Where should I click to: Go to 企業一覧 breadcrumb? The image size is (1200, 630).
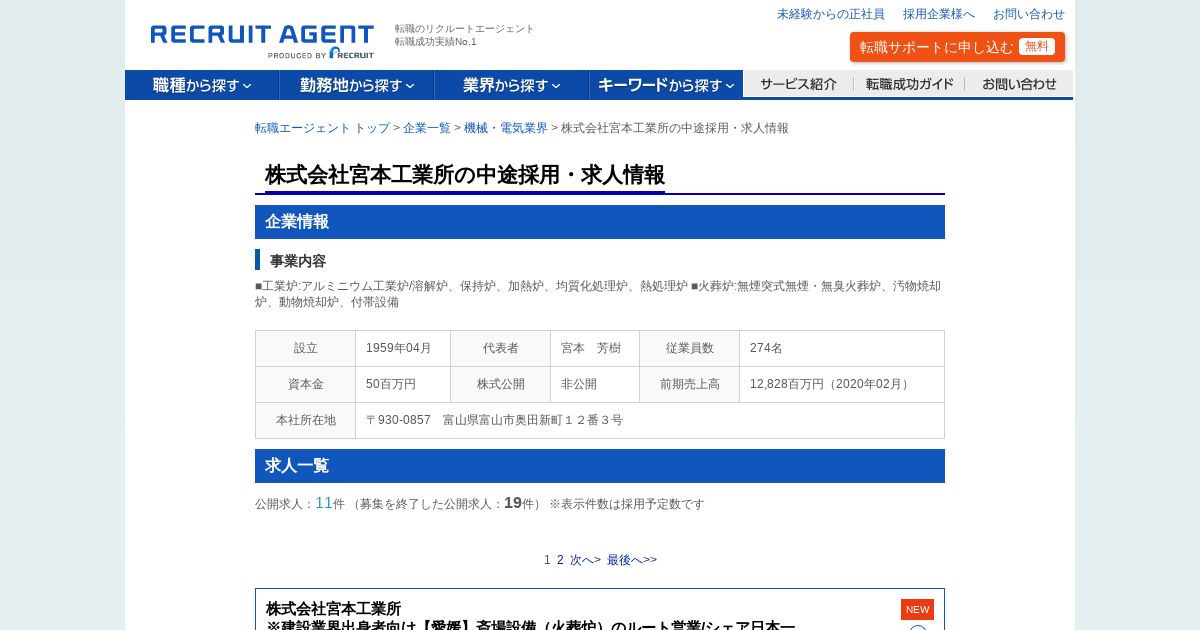tap(427, 128)
